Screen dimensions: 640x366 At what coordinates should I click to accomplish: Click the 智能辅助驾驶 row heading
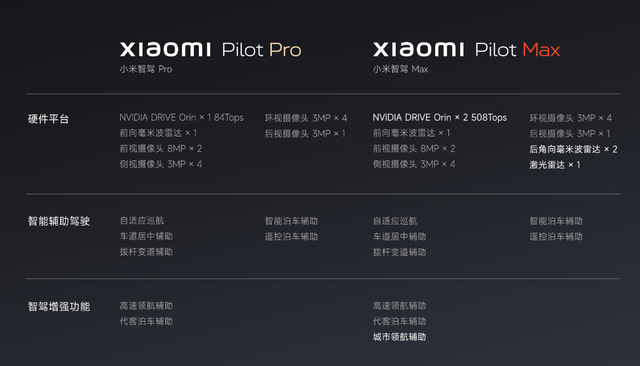(59, 221)
